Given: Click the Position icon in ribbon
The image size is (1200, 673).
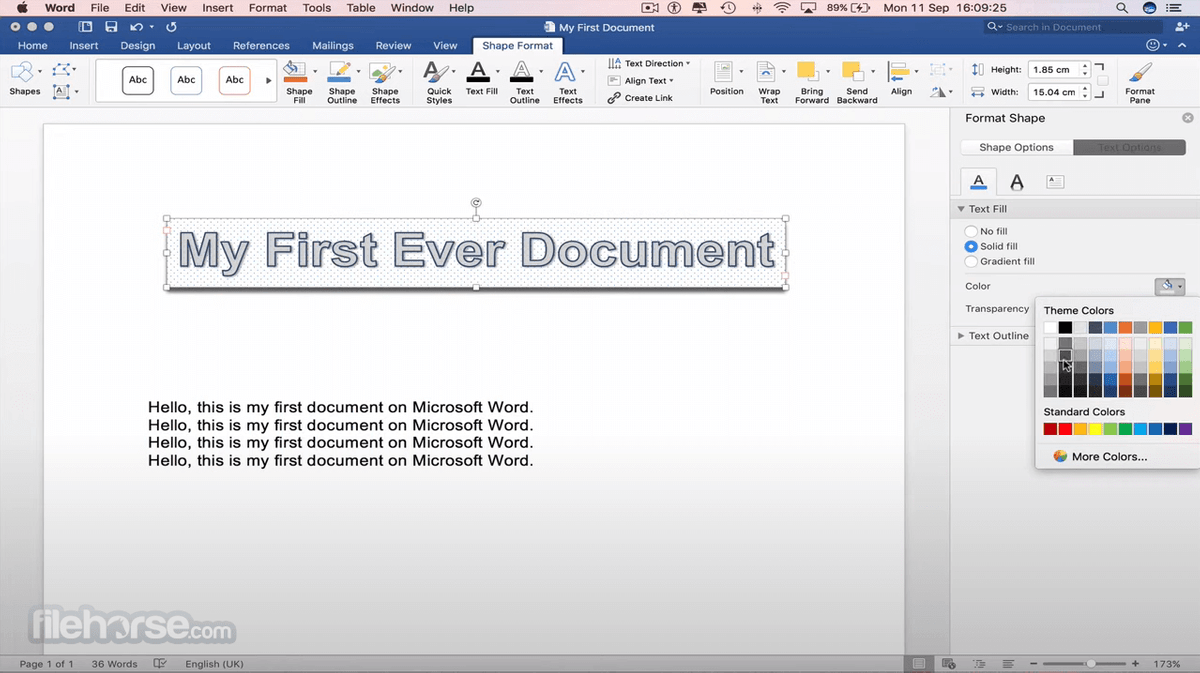Looking at the screenshot, I should point(724,72).
